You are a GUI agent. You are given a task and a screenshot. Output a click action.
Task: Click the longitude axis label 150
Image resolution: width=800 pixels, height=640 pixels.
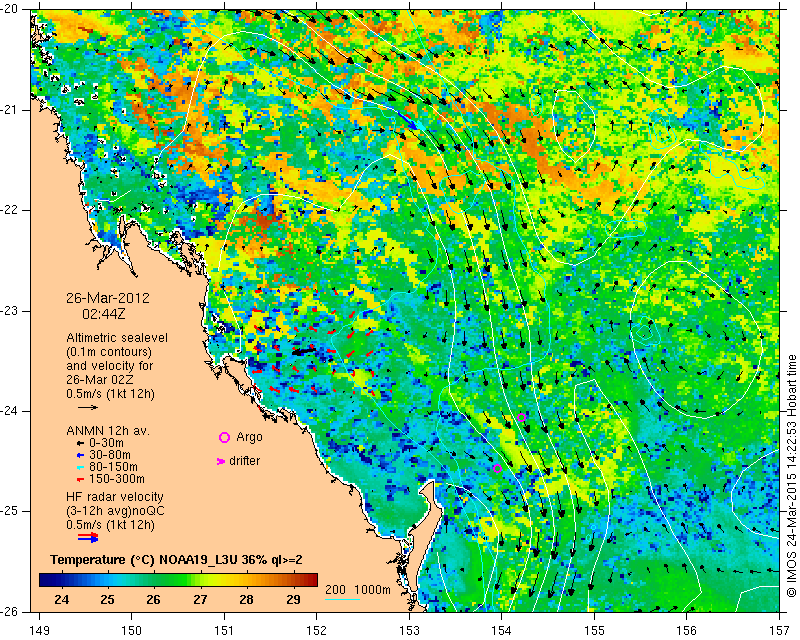click(x=132, y=631)
